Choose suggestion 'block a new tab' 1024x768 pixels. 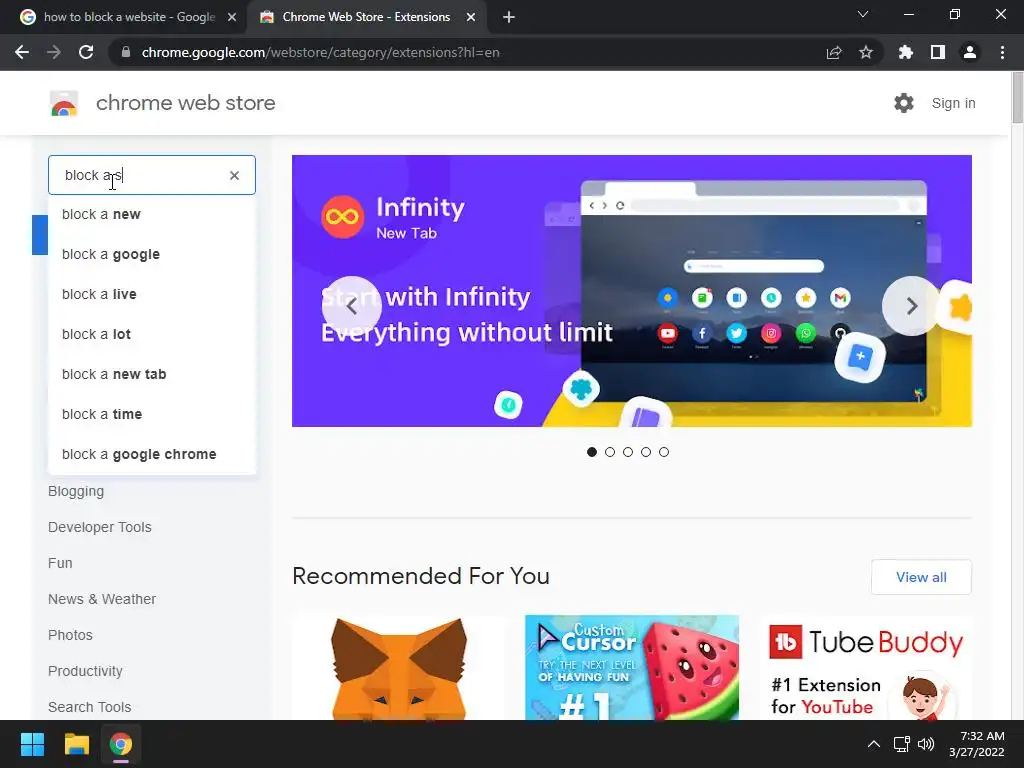152,374
